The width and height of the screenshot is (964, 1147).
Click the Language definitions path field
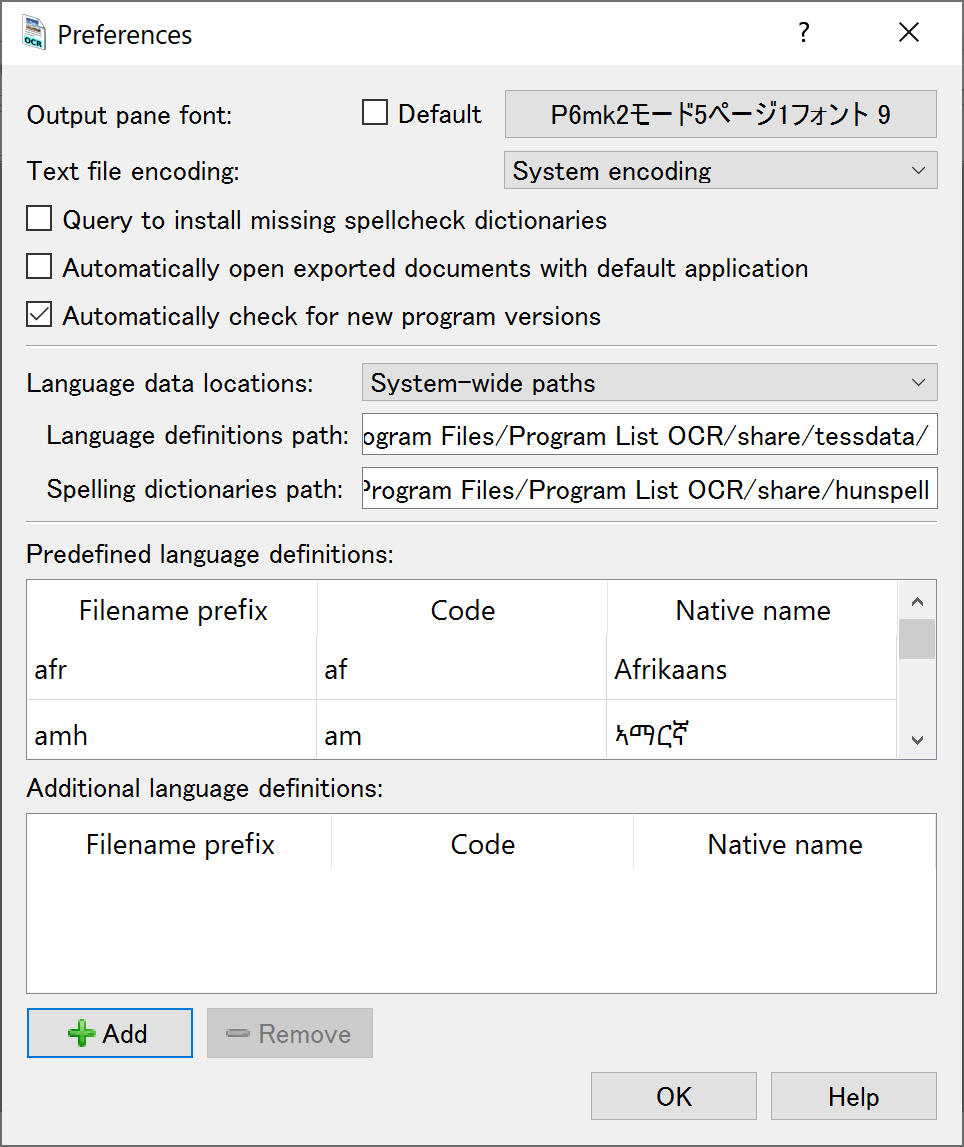click(x=649, y=436)
